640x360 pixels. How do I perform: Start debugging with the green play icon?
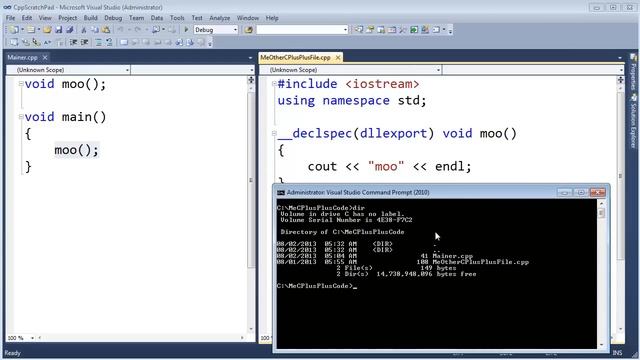click(x=186, y=30)
